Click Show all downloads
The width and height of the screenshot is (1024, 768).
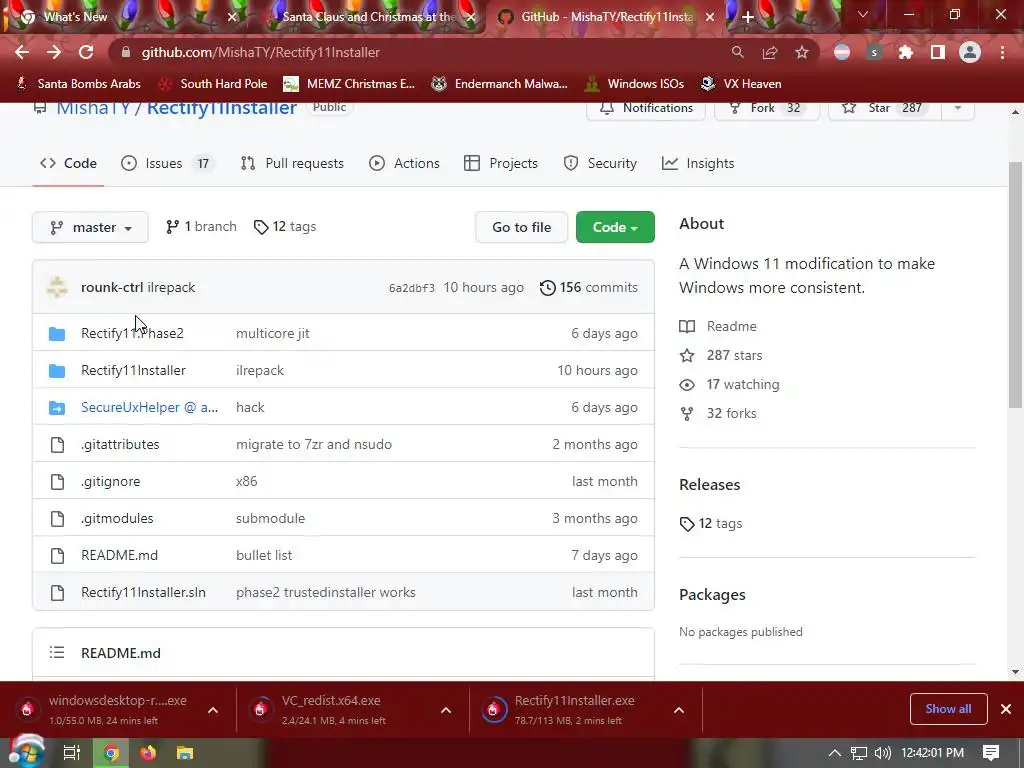coord(948,709)
